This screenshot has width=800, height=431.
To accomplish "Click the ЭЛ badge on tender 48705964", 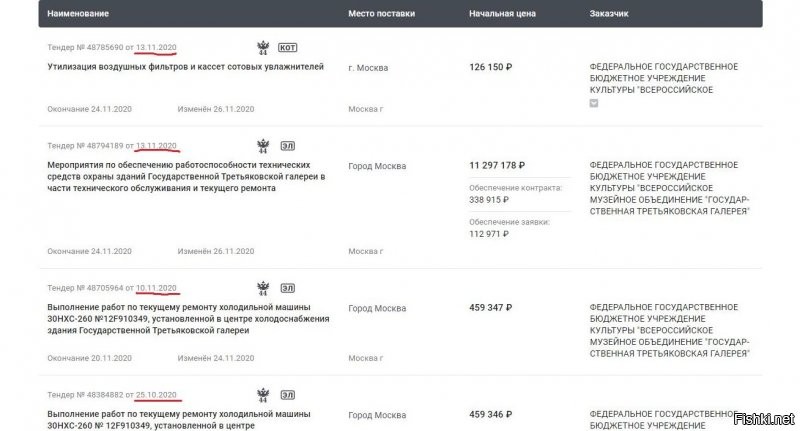I will coord(288,288).
